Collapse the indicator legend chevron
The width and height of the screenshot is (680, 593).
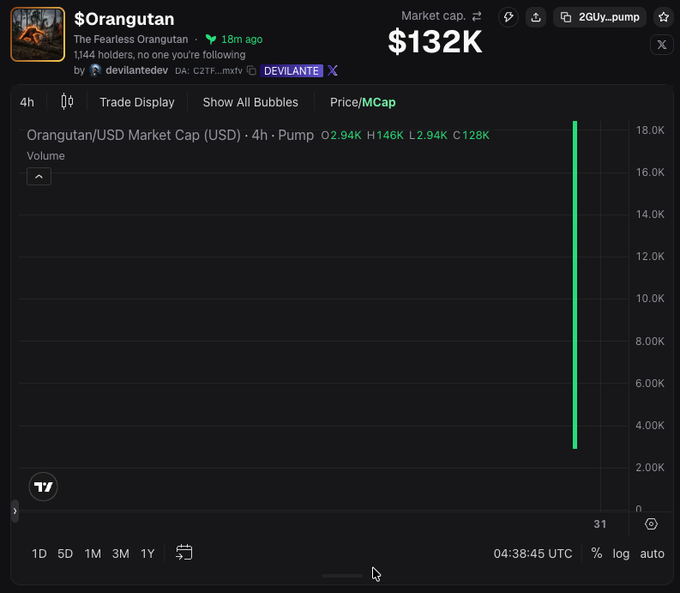click(x=39, y=177)
